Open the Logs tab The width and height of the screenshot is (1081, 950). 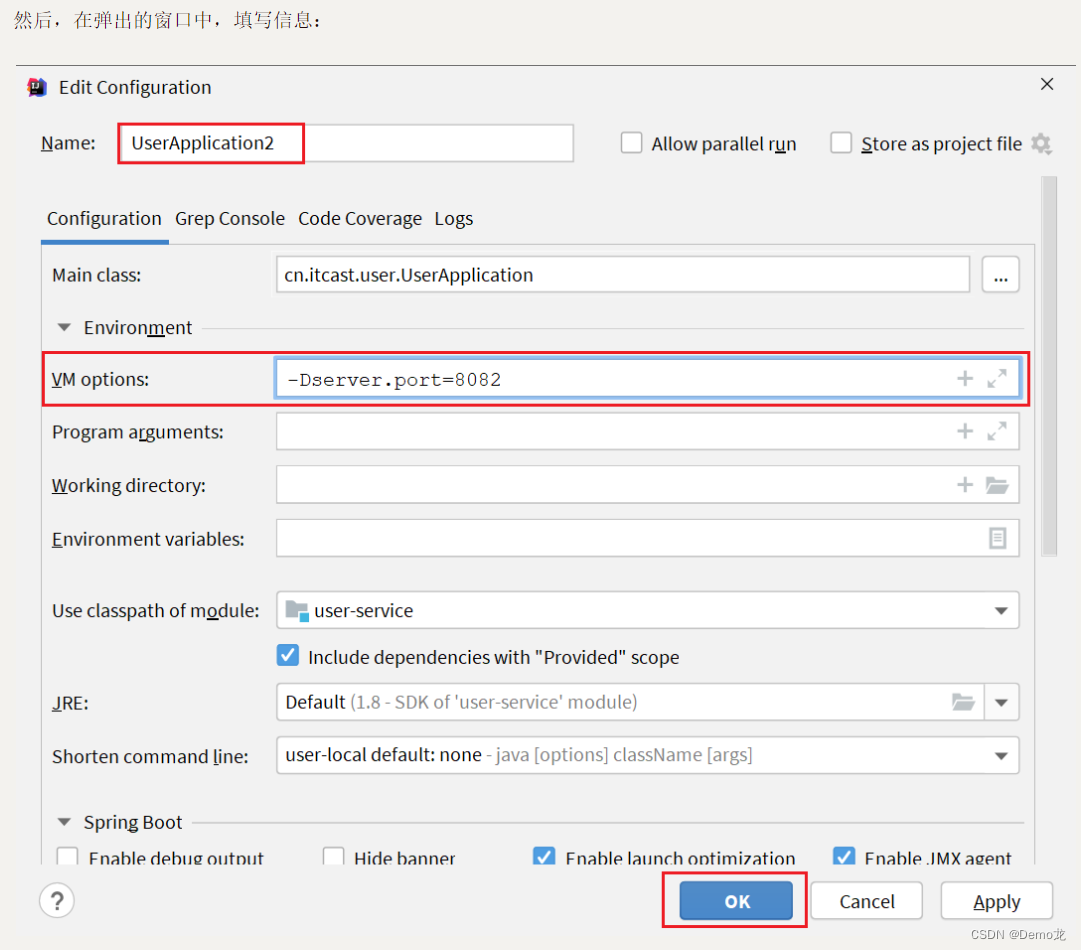point(454,219)
